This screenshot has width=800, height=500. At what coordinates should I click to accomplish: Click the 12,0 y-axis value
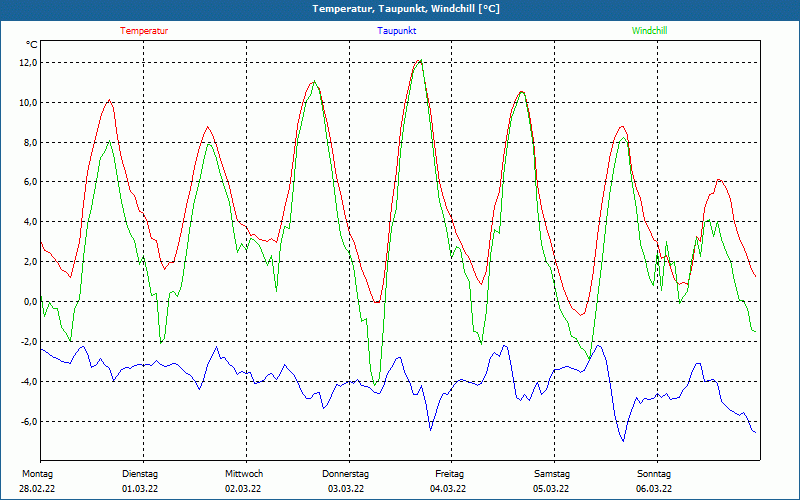(29, 63)
